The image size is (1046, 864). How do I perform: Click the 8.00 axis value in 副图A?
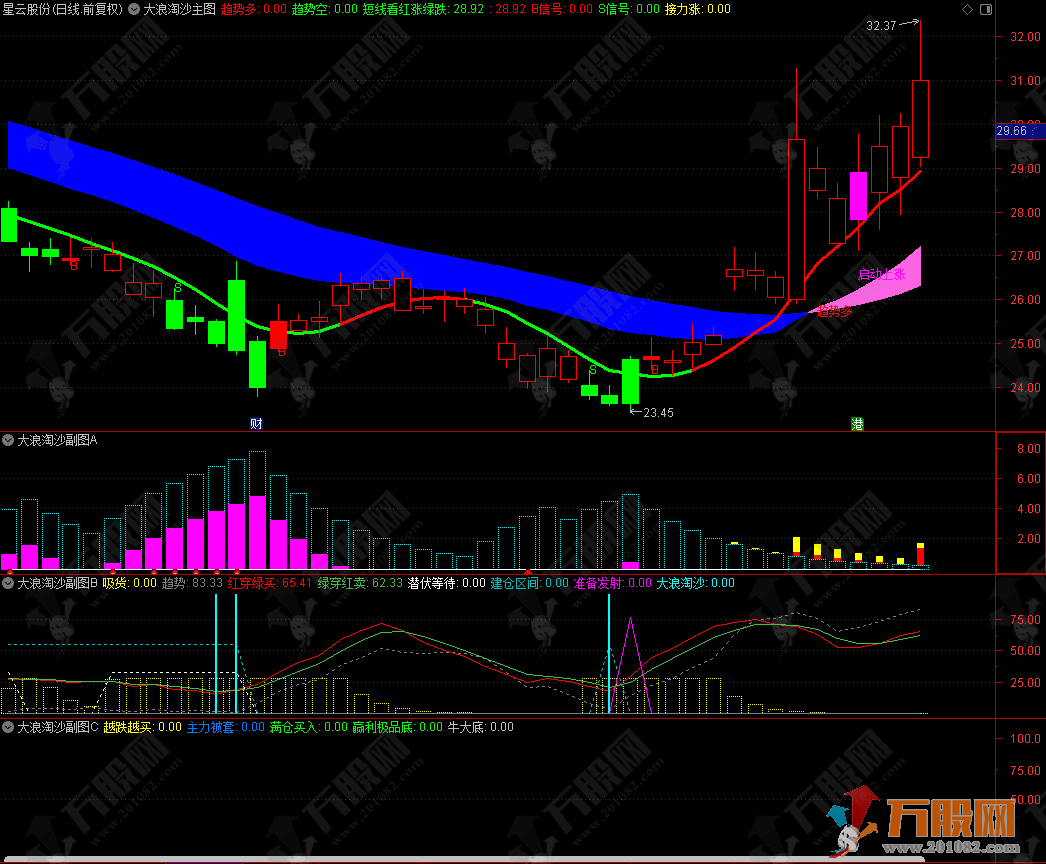click(1028, 449)
